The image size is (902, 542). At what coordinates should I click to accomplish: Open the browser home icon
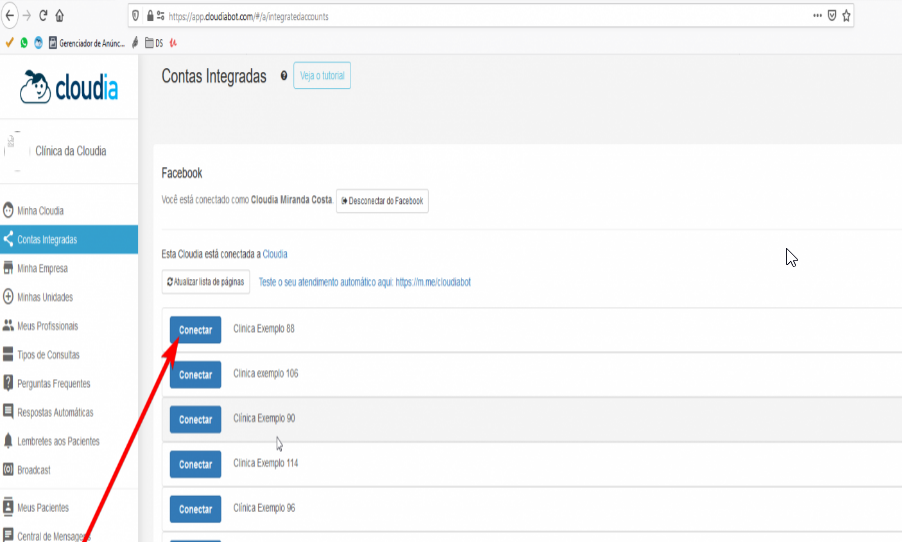59,16
